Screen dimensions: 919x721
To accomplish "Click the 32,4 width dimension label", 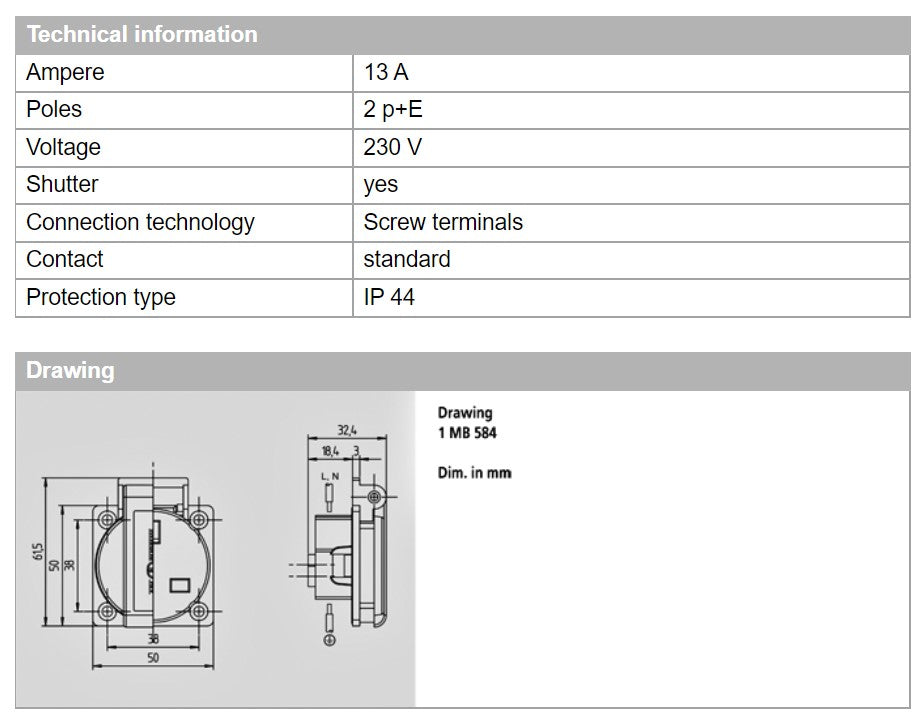I will pyautogui.click(x=345, y=429).
